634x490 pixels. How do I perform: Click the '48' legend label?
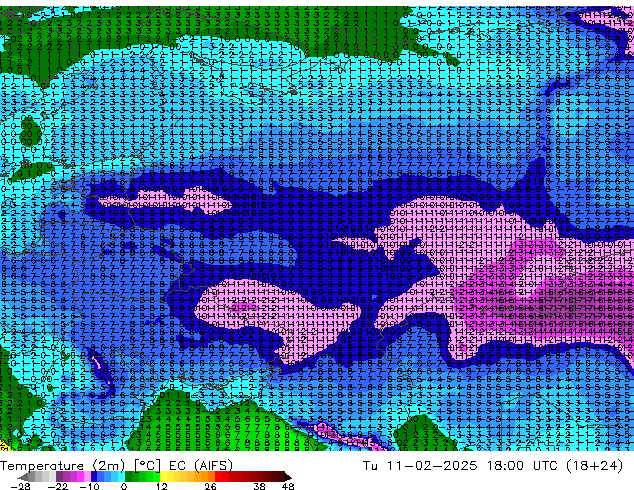288,486
